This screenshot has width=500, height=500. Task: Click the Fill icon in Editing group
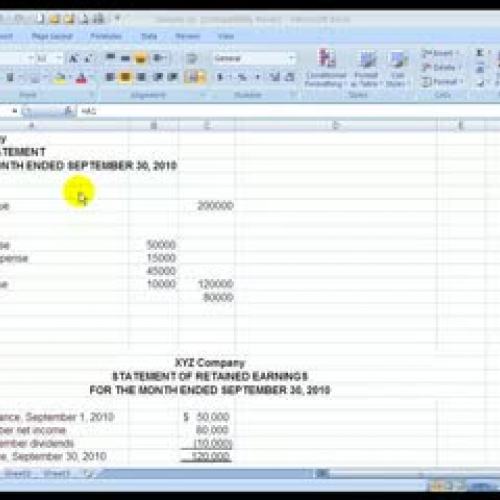[x=480, y=69]
